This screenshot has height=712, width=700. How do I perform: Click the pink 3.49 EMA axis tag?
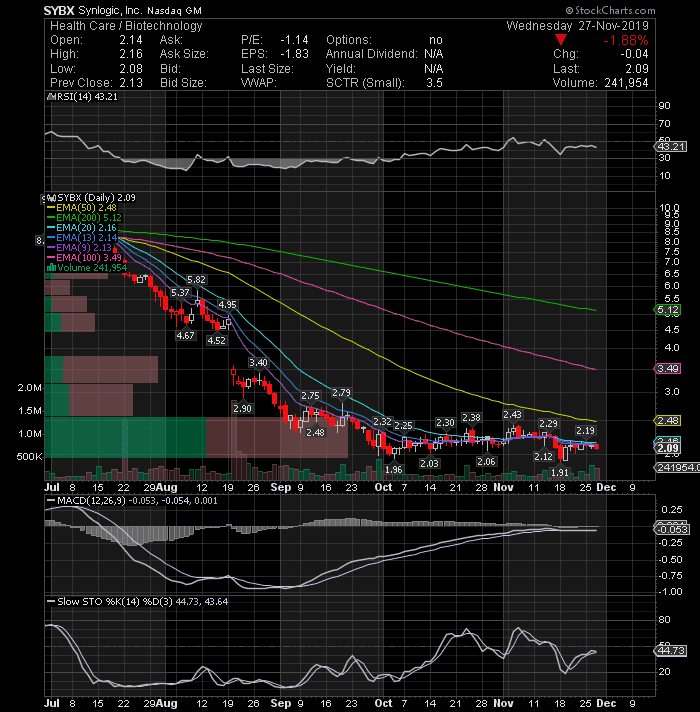[x=668, y=368]
